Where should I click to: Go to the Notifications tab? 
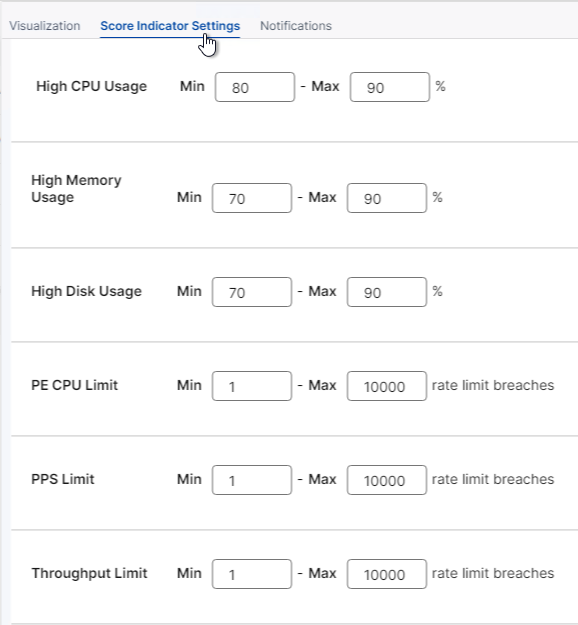pyautogui.click(x=296, y=26)
